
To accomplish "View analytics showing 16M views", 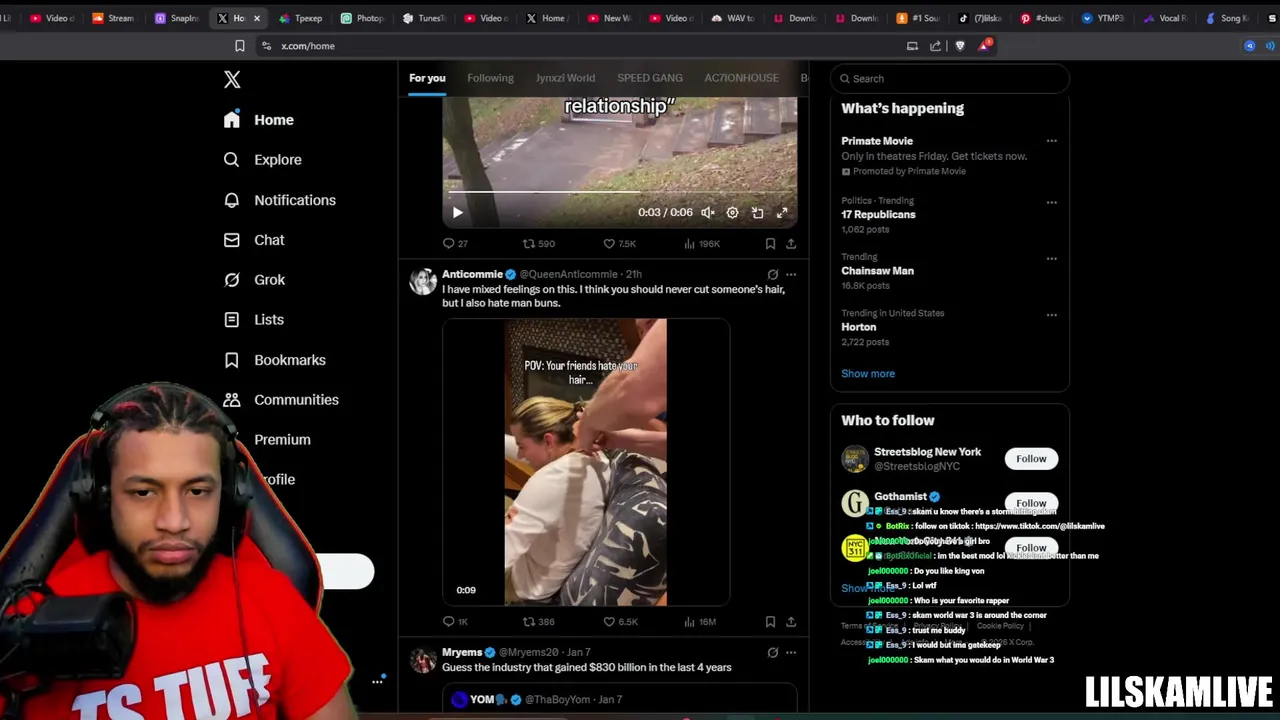I will (x=700, y=622).
